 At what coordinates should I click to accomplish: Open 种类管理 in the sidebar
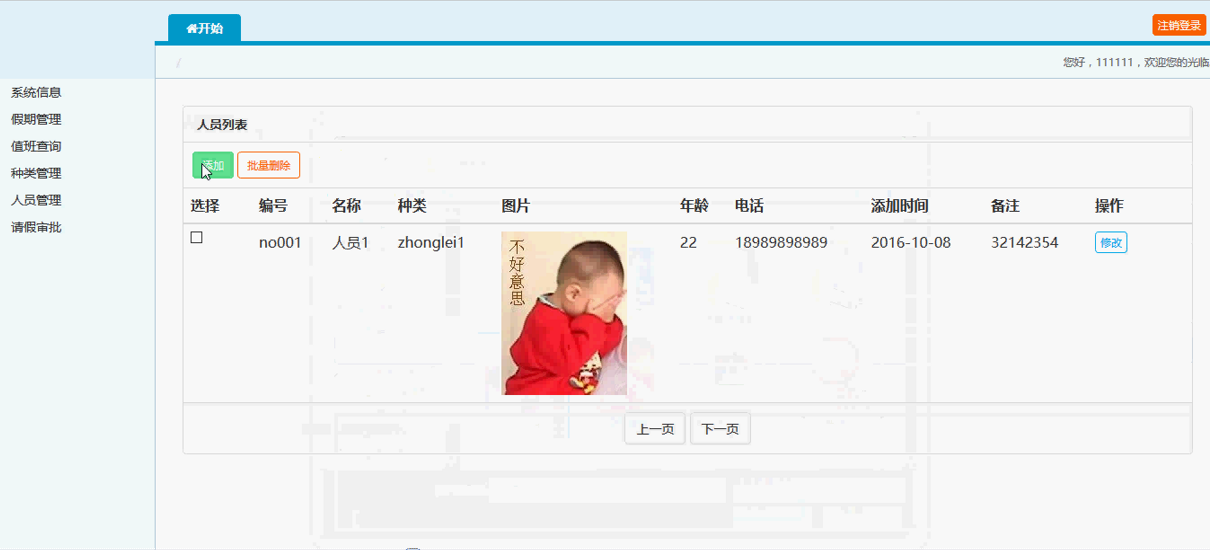pos(36,173)
